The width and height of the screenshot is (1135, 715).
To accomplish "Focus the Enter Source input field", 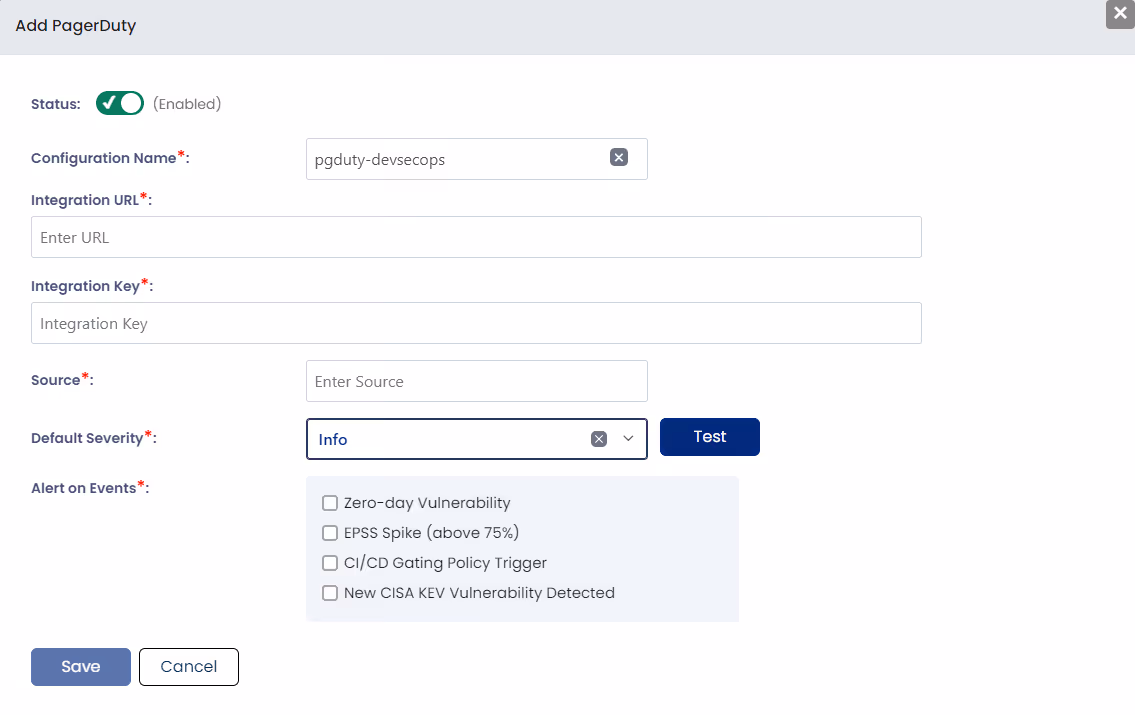I will (x=476, y=381).
